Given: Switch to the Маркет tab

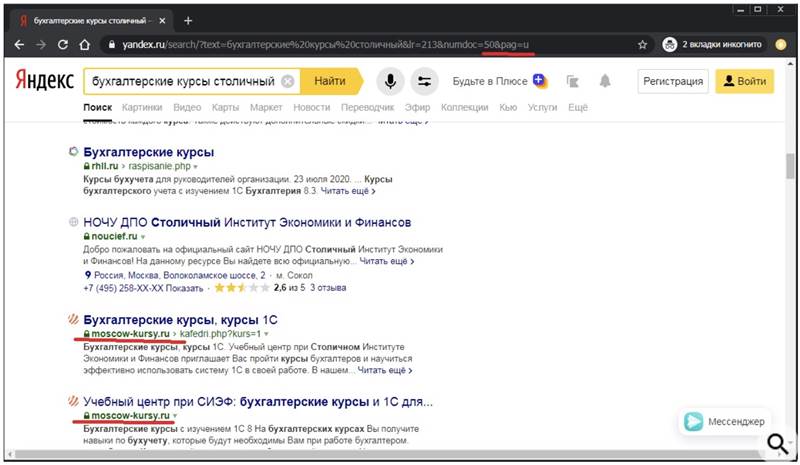Looking at the screenshot, I should click(266, 108).
